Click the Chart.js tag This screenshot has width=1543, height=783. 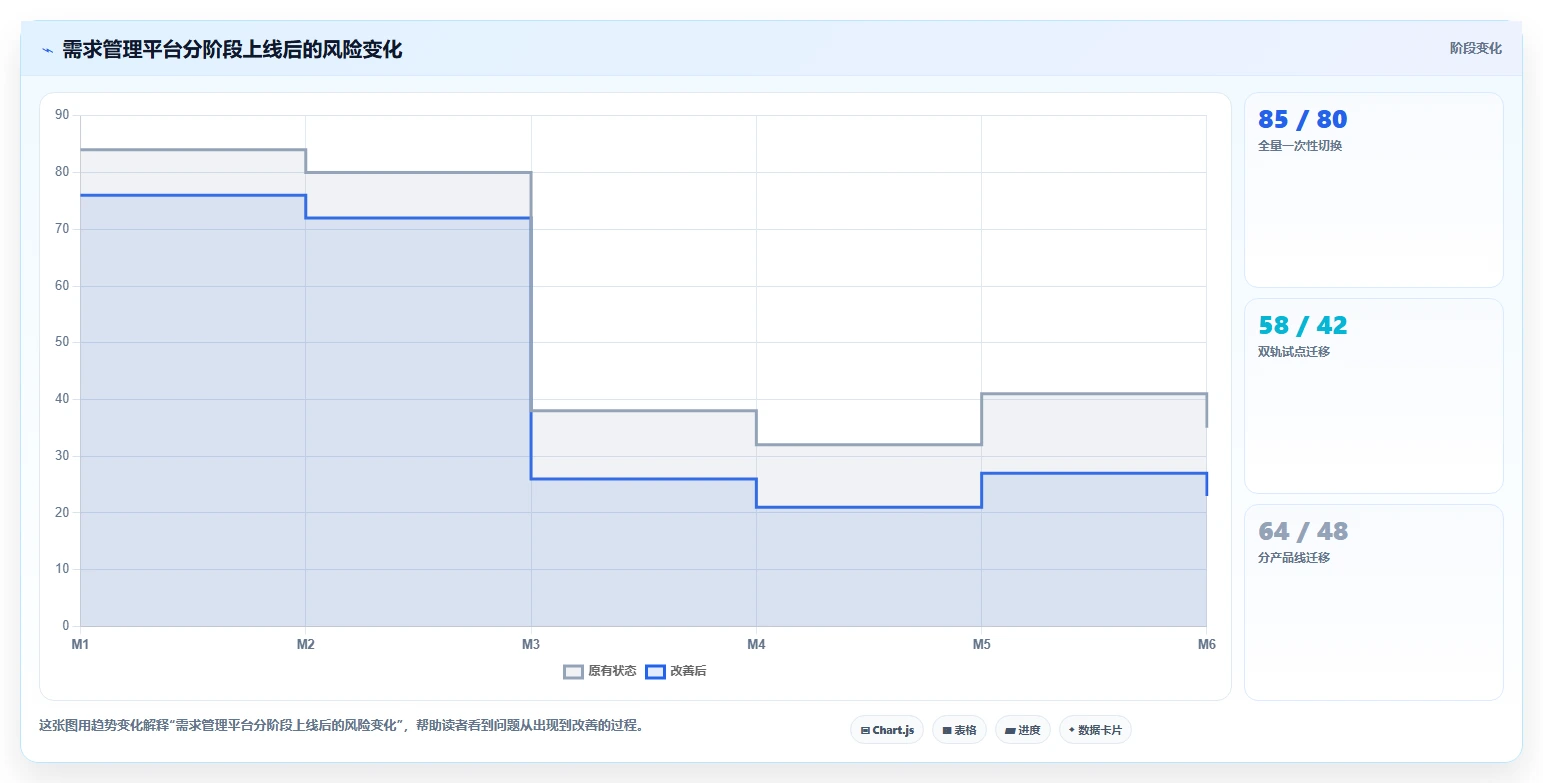887,730
